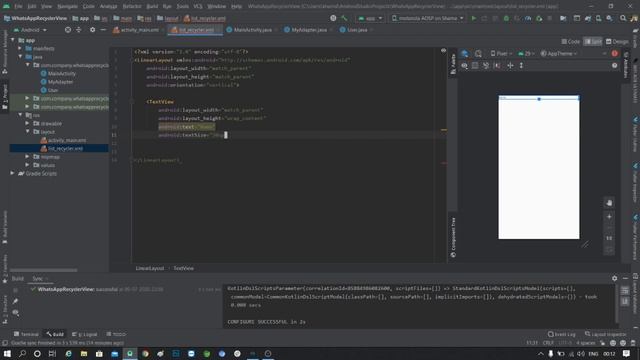Switch to MyAdapter.java editor tab
The image size is (640, 360).
[307, 30]
